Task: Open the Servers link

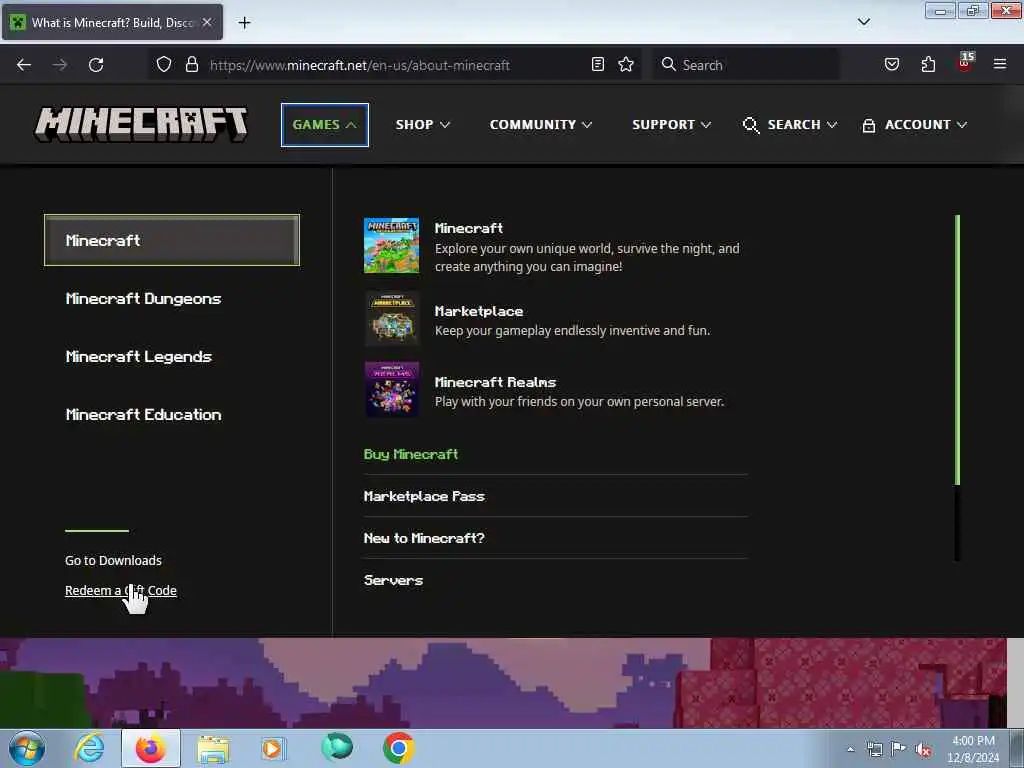Action: click(x=393, y=580)
